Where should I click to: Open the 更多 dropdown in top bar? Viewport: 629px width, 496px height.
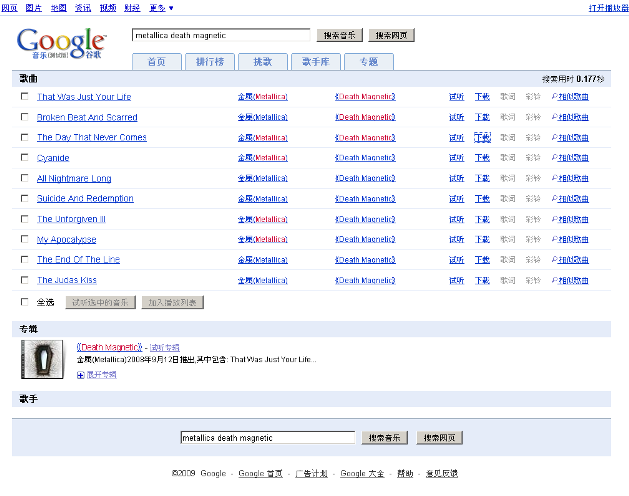coord(161,8)
